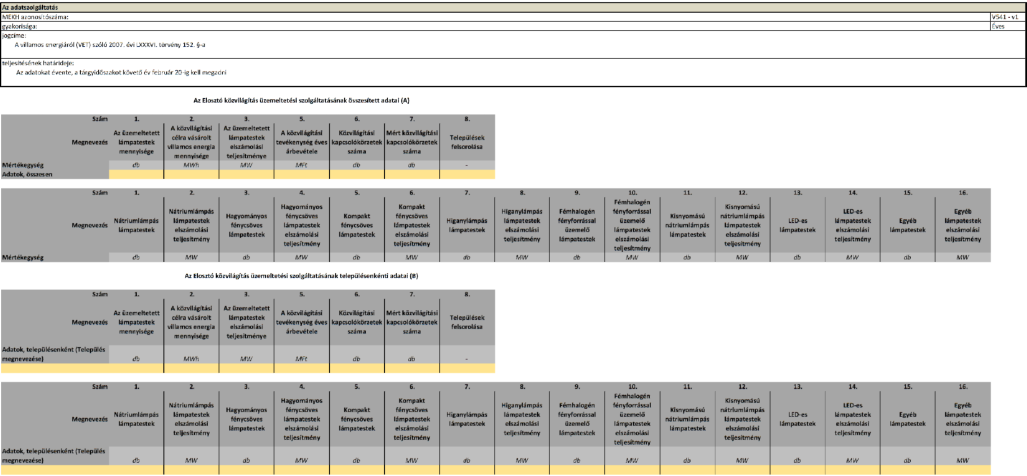Select the 'Az adatszolgáltatás' header cell

click(x=514, y=7)
